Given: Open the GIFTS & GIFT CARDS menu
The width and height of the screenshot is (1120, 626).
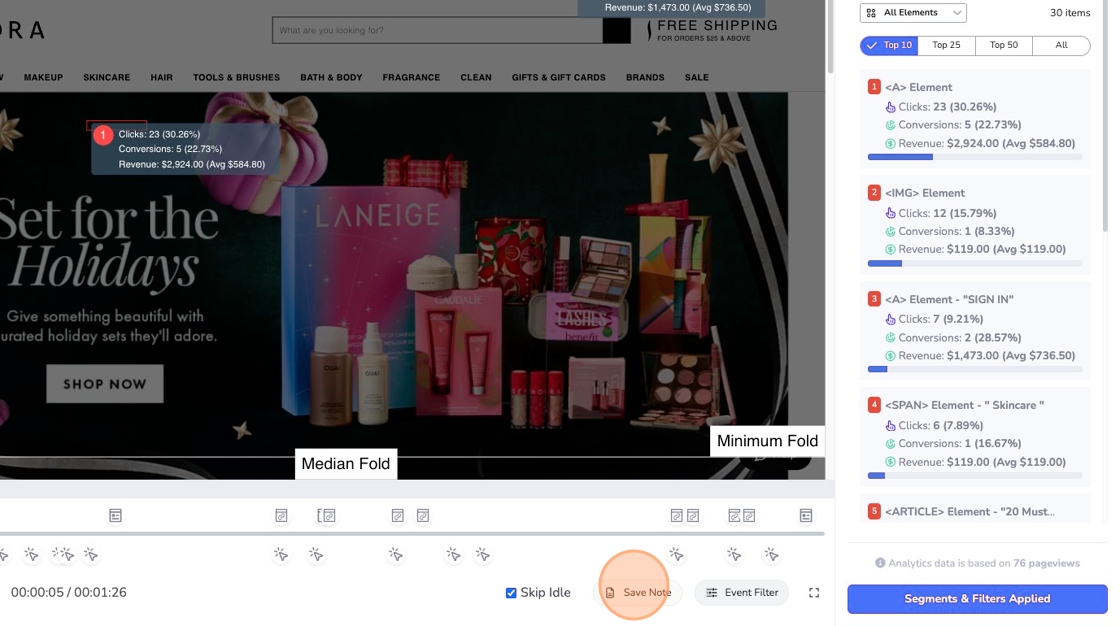Looking at the screenshot, I should [x=559, y=77].
